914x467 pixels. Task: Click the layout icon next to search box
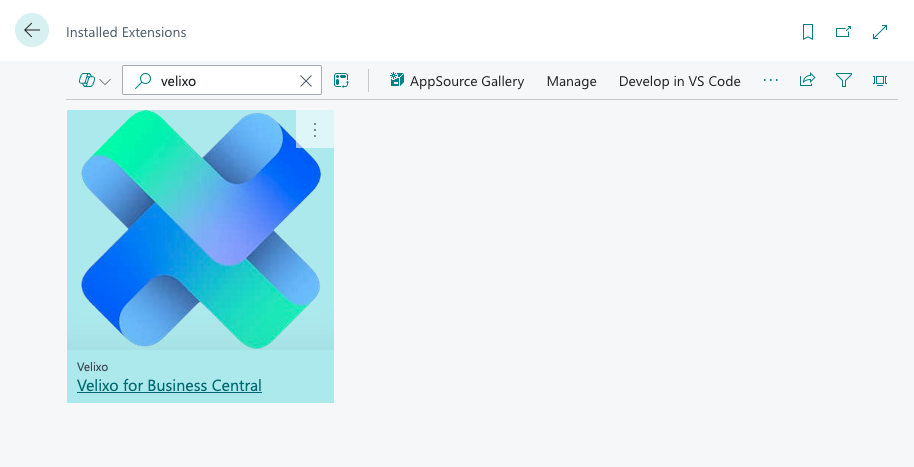341,81
